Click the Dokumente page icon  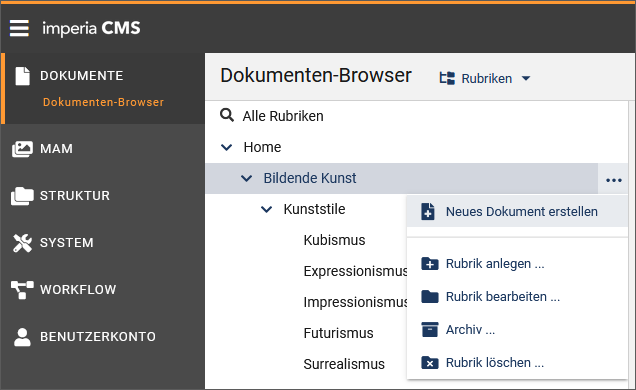coord(23,76)
